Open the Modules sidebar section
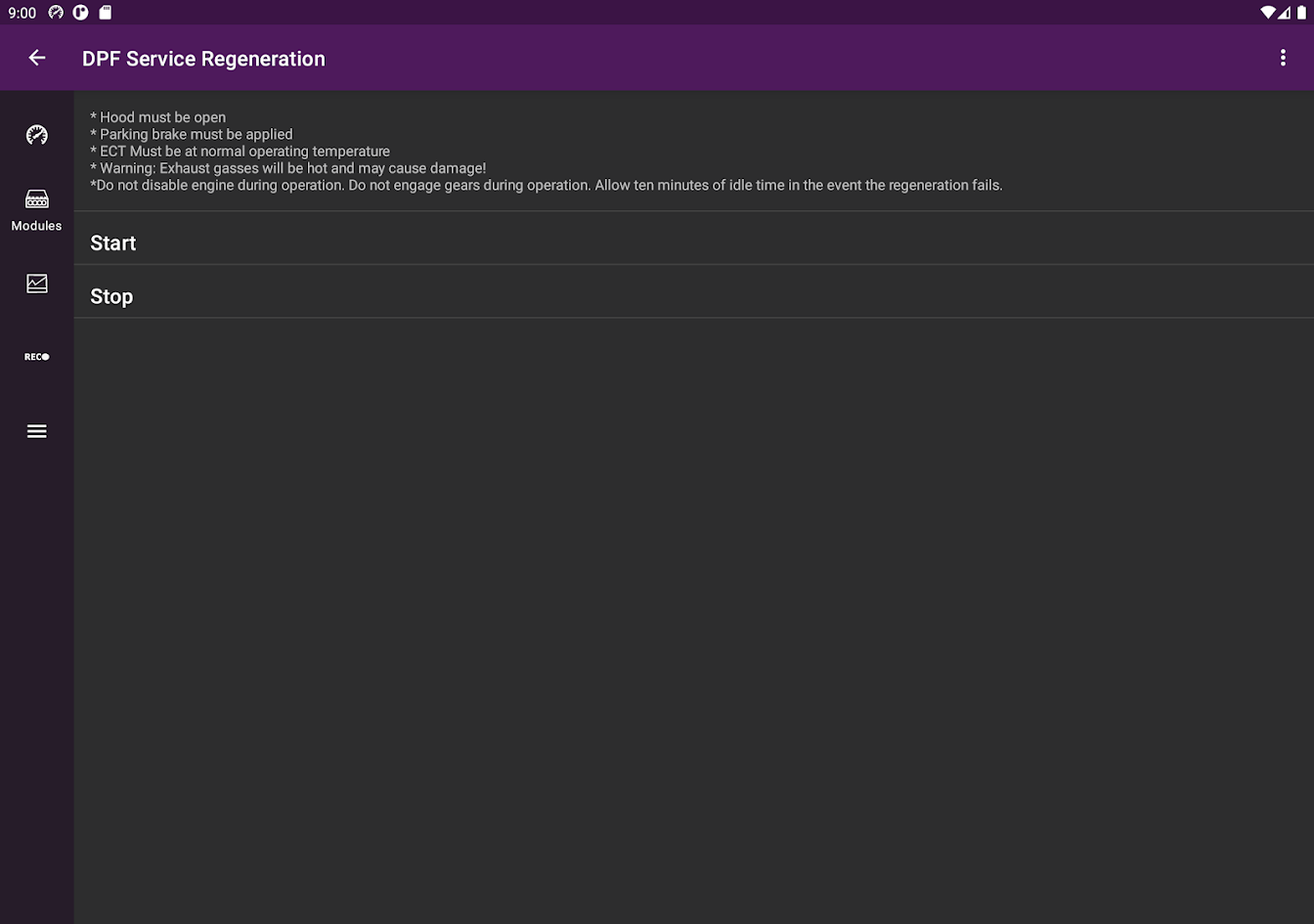Viewport: 1314px width, 924px height. (37, 209)
